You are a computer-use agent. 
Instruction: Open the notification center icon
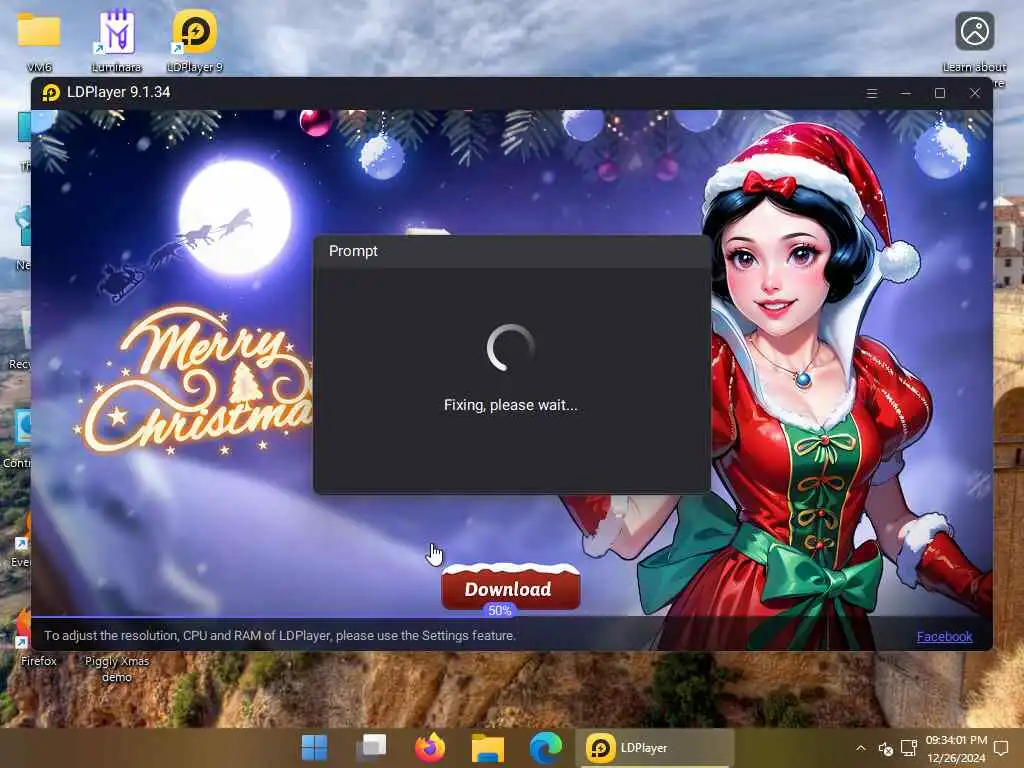(x=1001, y=748)
